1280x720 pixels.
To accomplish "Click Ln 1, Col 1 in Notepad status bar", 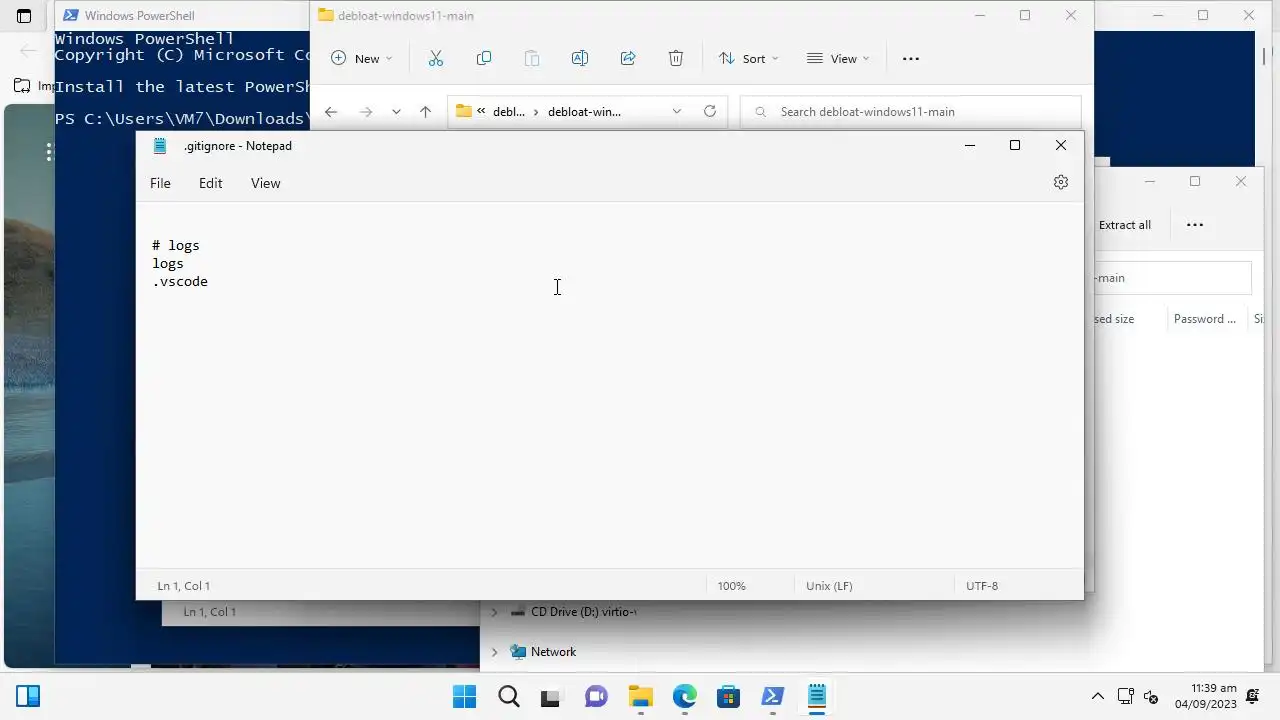I will pyautogui.click(x=184, y=586).
